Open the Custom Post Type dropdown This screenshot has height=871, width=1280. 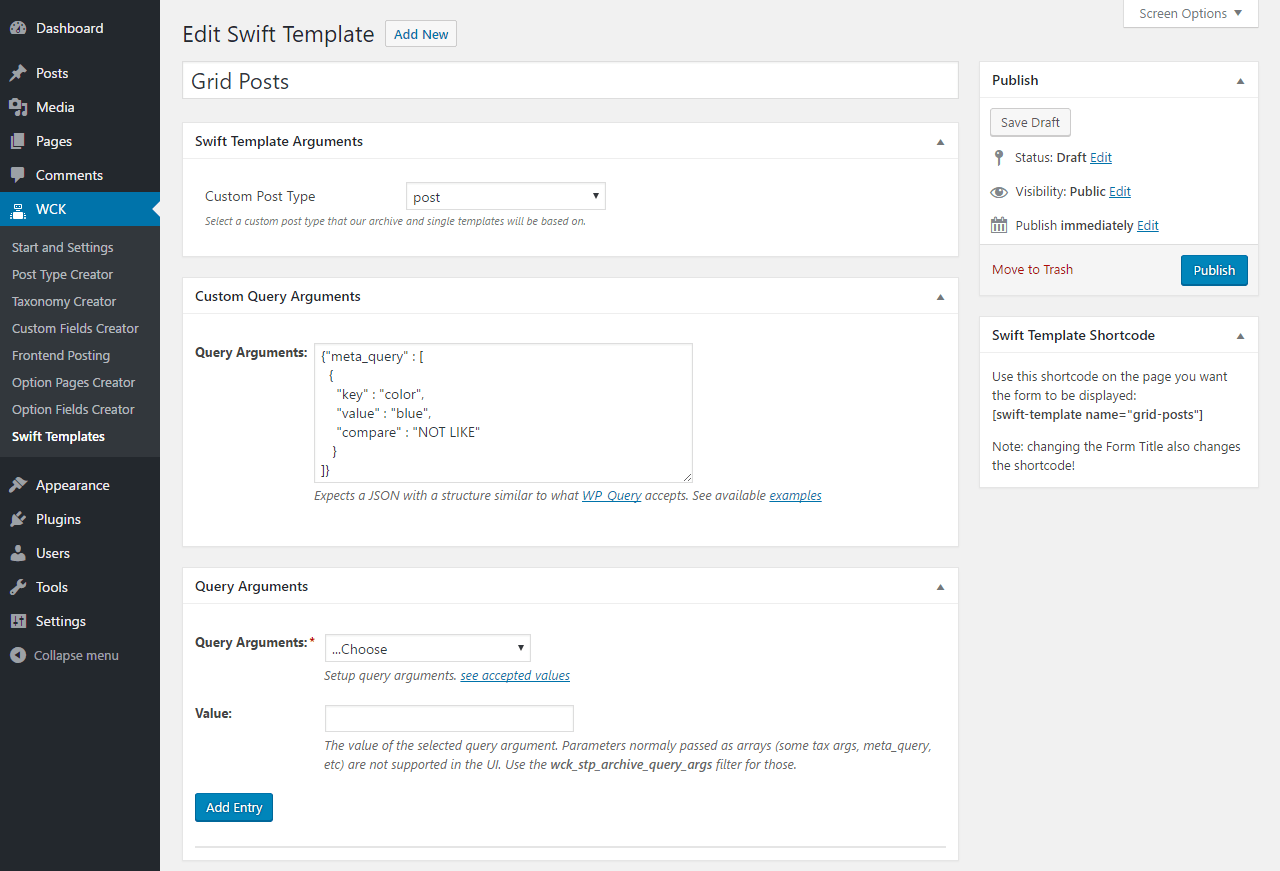coord(505,195)
